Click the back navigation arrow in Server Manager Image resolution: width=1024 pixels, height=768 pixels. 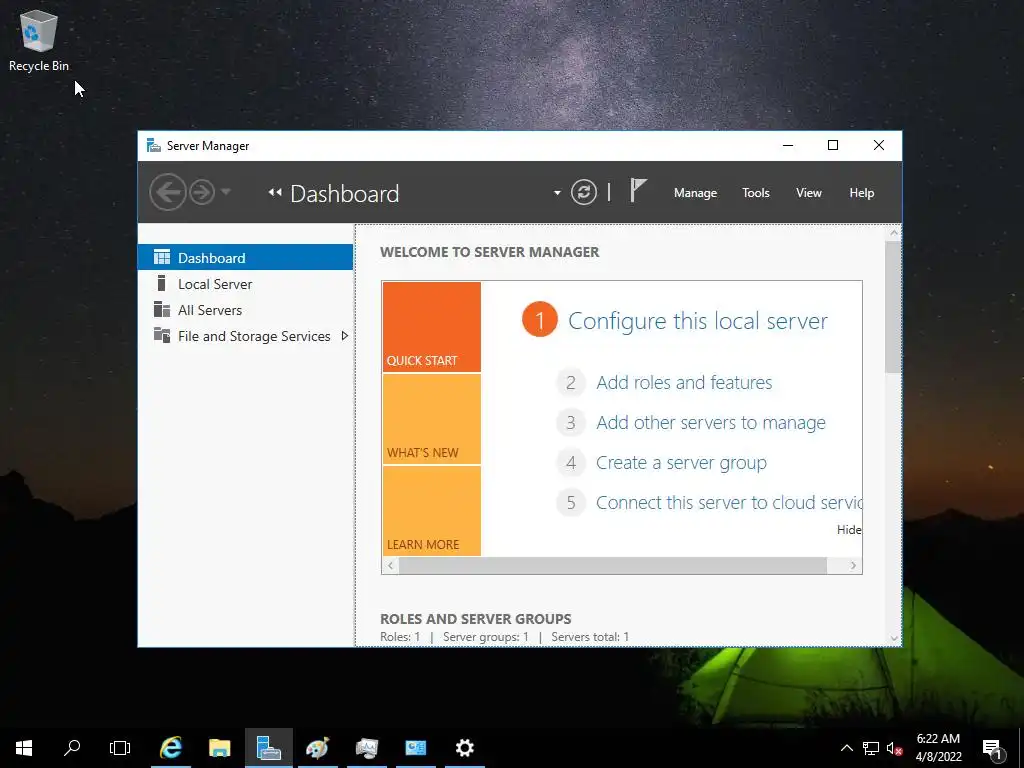[x=167, y=193]
